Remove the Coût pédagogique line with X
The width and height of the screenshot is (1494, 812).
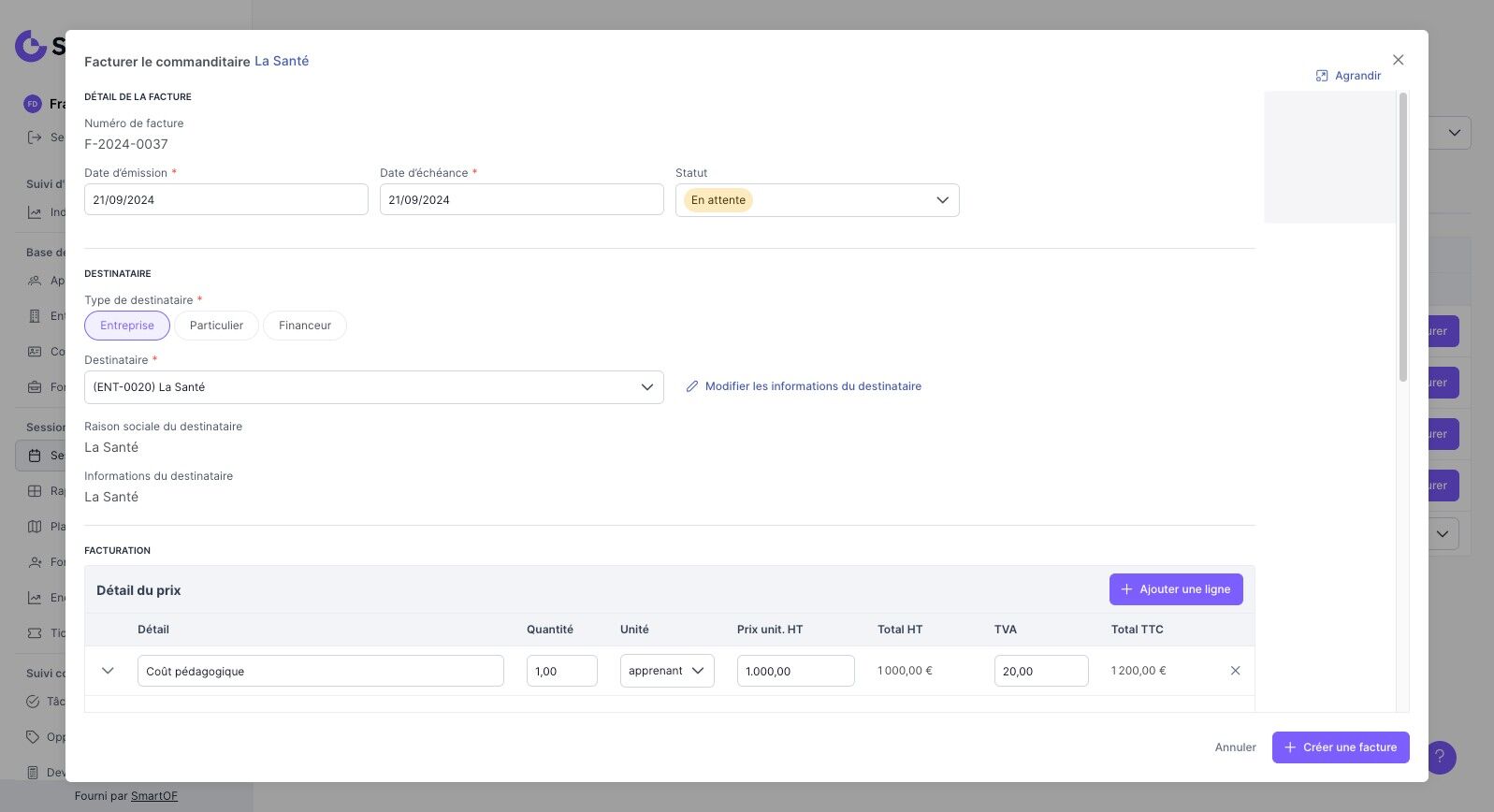coord(1235,671)
